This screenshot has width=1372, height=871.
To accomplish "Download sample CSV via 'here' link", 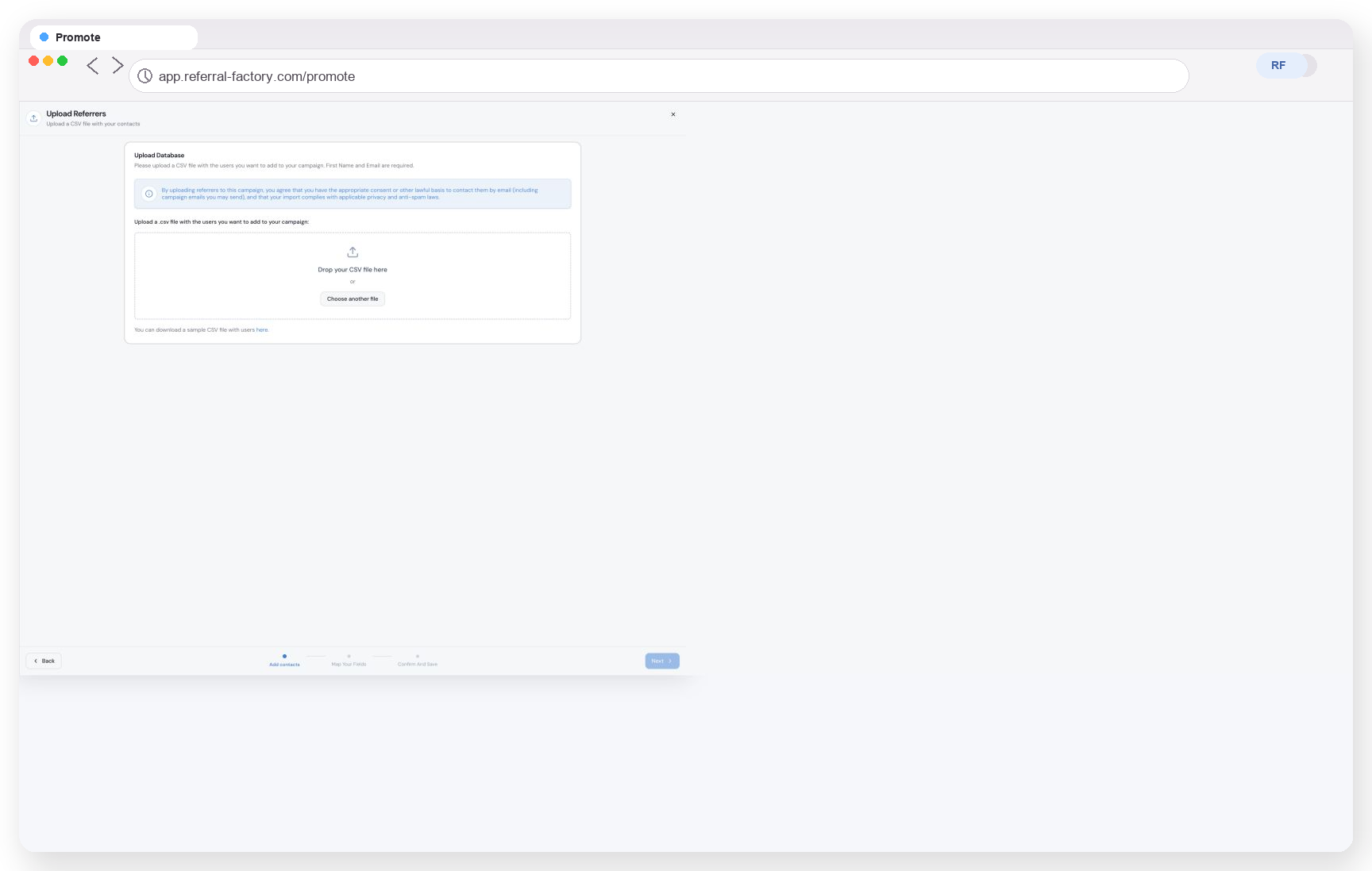I will pos(262,330).
